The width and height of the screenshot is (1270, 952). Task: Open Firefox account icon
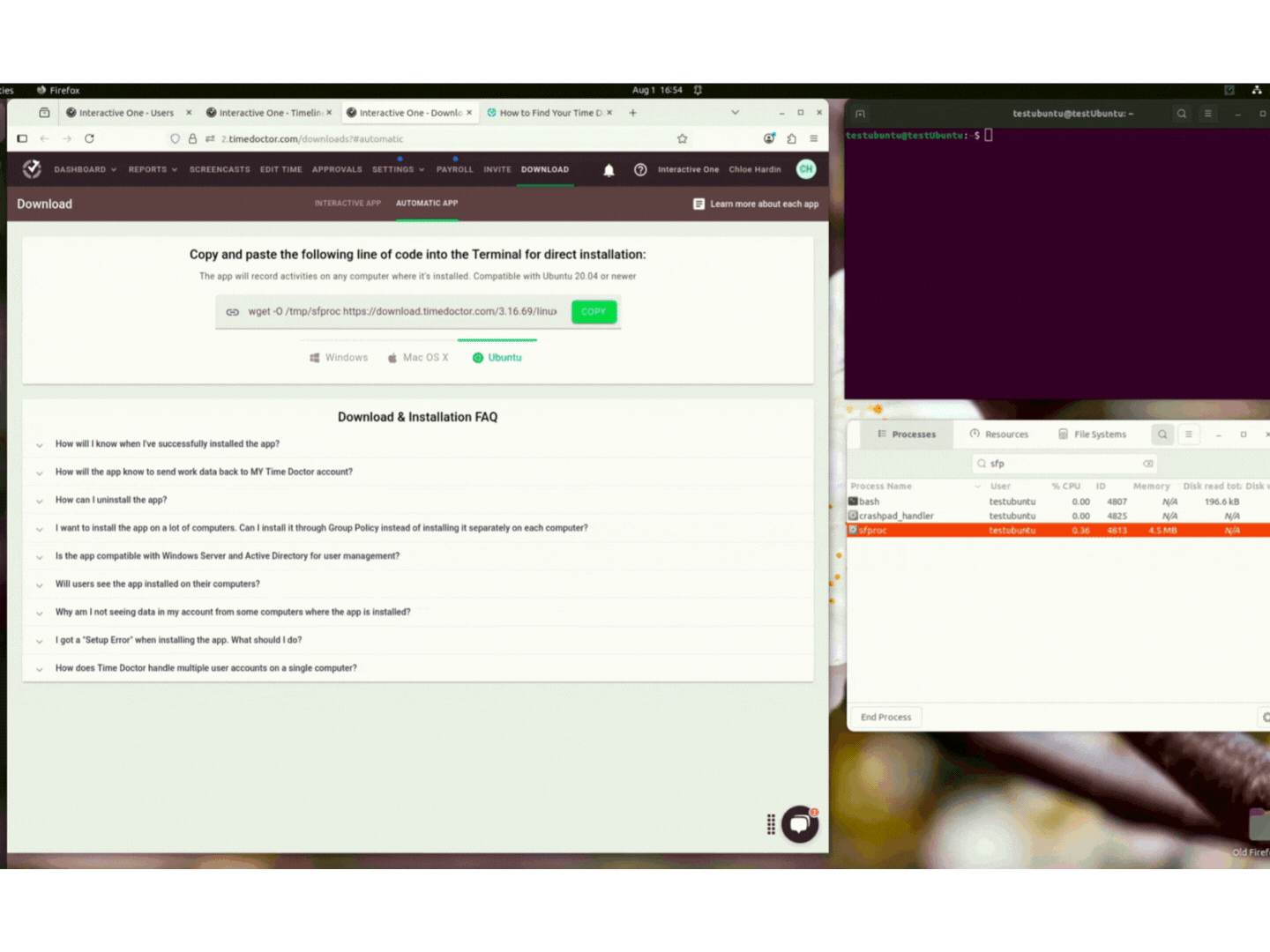[769, 138]
